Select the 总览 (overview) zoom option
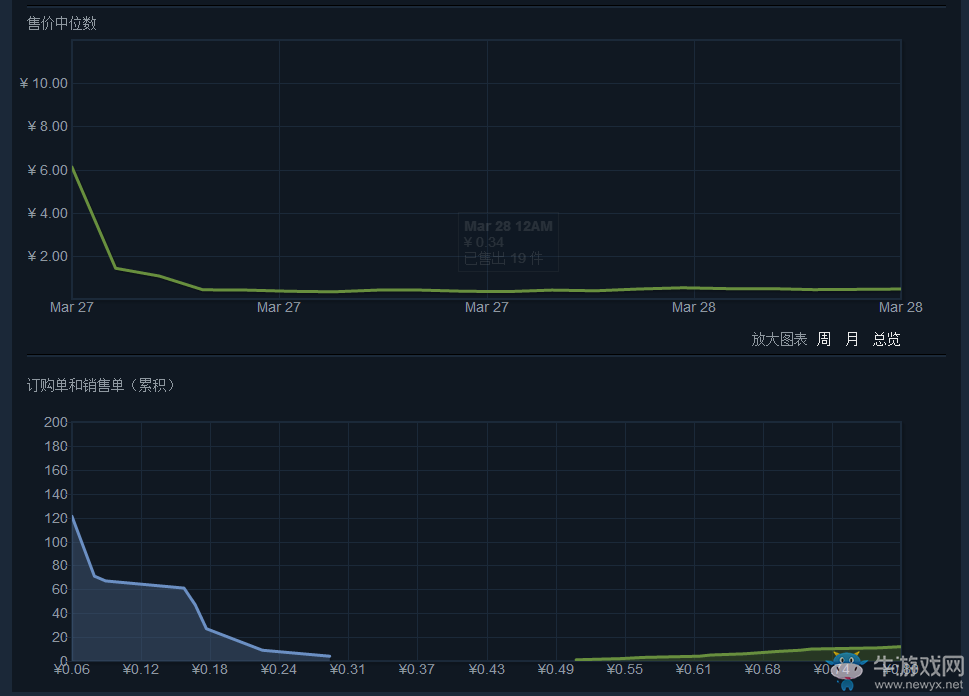969x696 pixels. pyautogui.click(x=886, y=339)
